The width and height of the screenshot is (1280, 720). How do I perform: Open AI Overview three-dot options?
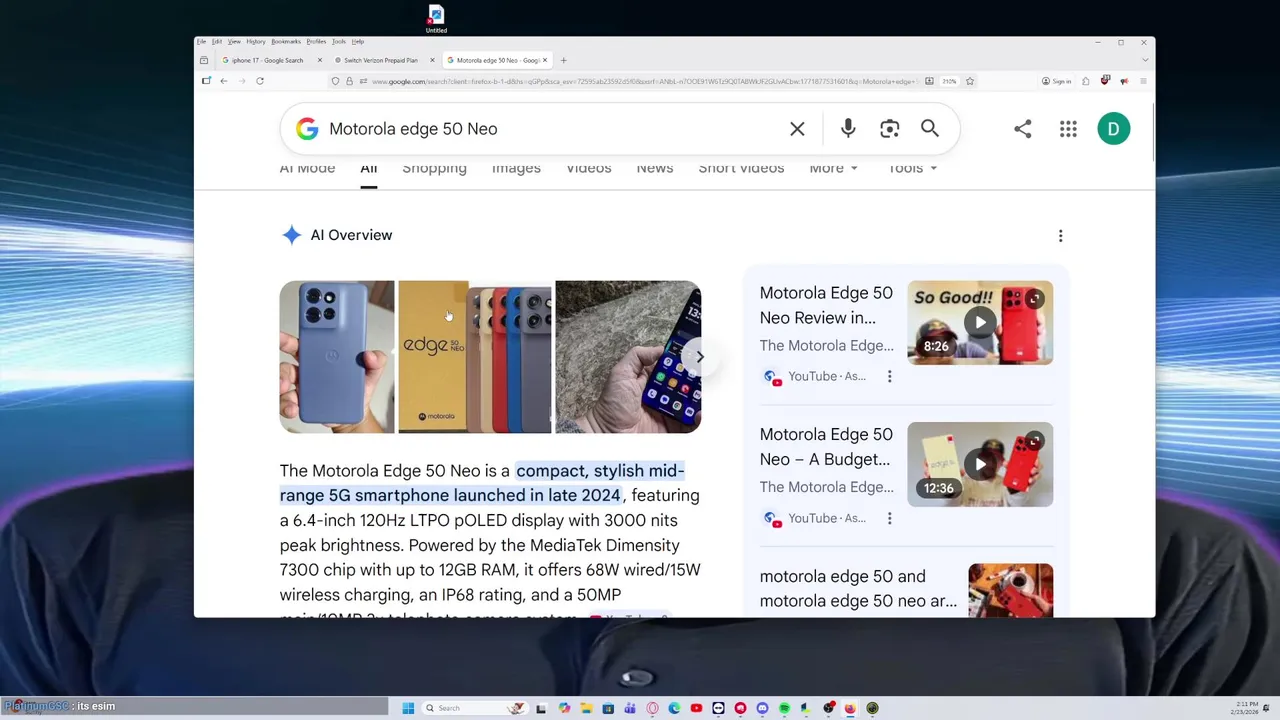coord(1060,236)
